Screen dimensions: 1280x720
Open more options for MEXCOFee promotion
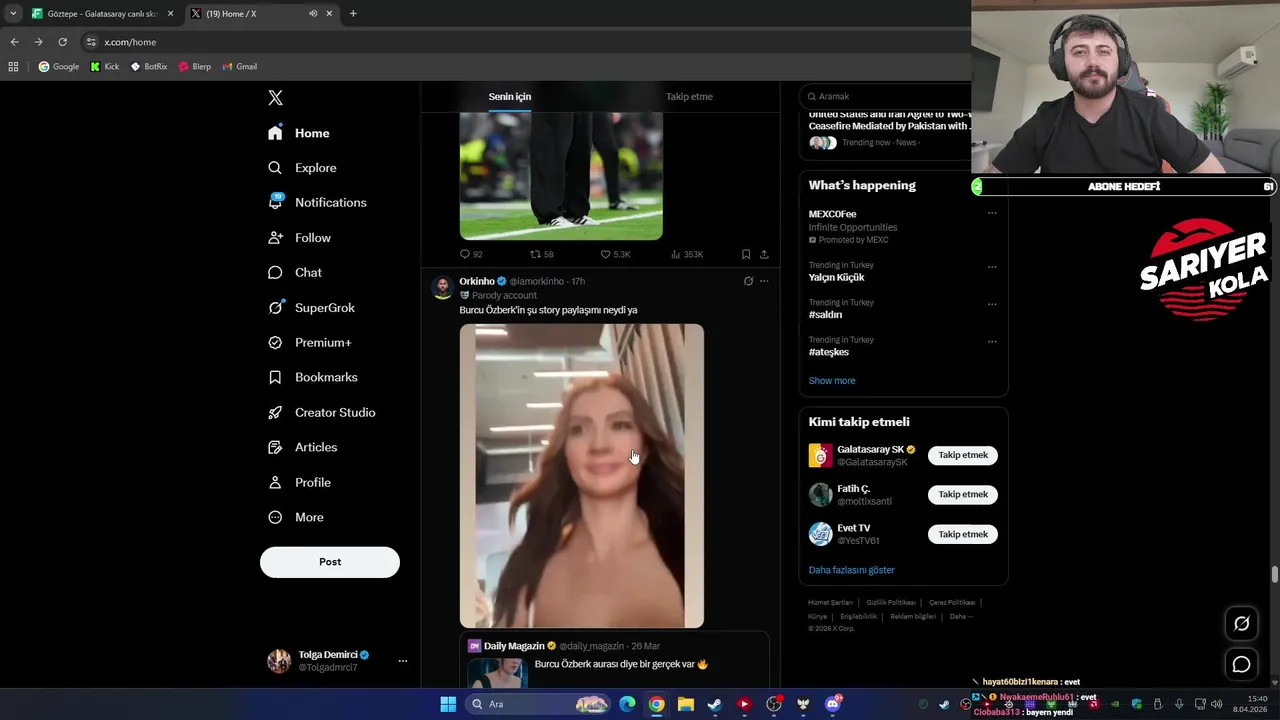(992, 213)
